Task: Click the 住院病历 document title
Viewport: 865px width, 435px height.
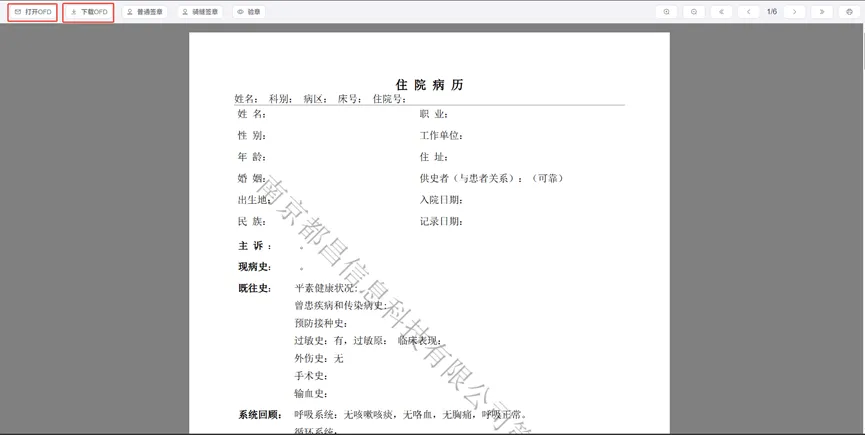Action: [x=429, y=85]
